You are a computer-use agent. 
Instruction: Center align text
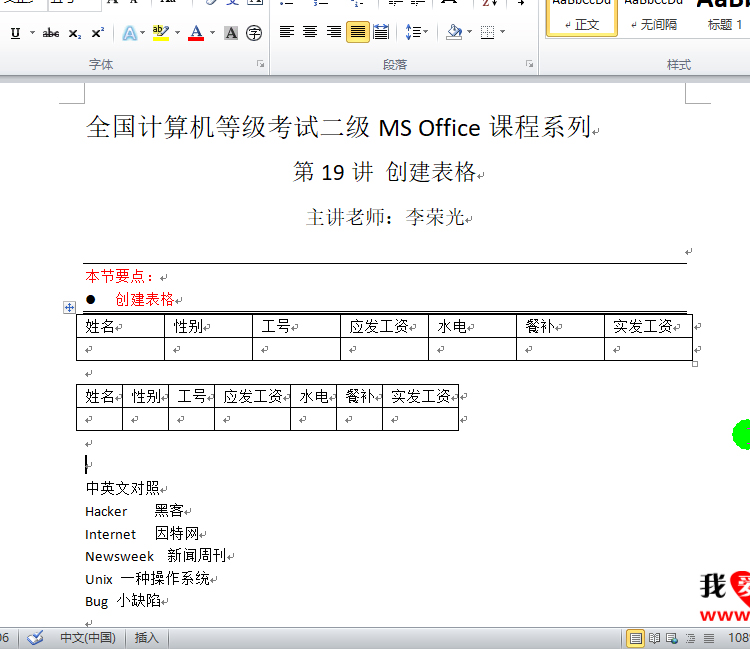[310, 32]
